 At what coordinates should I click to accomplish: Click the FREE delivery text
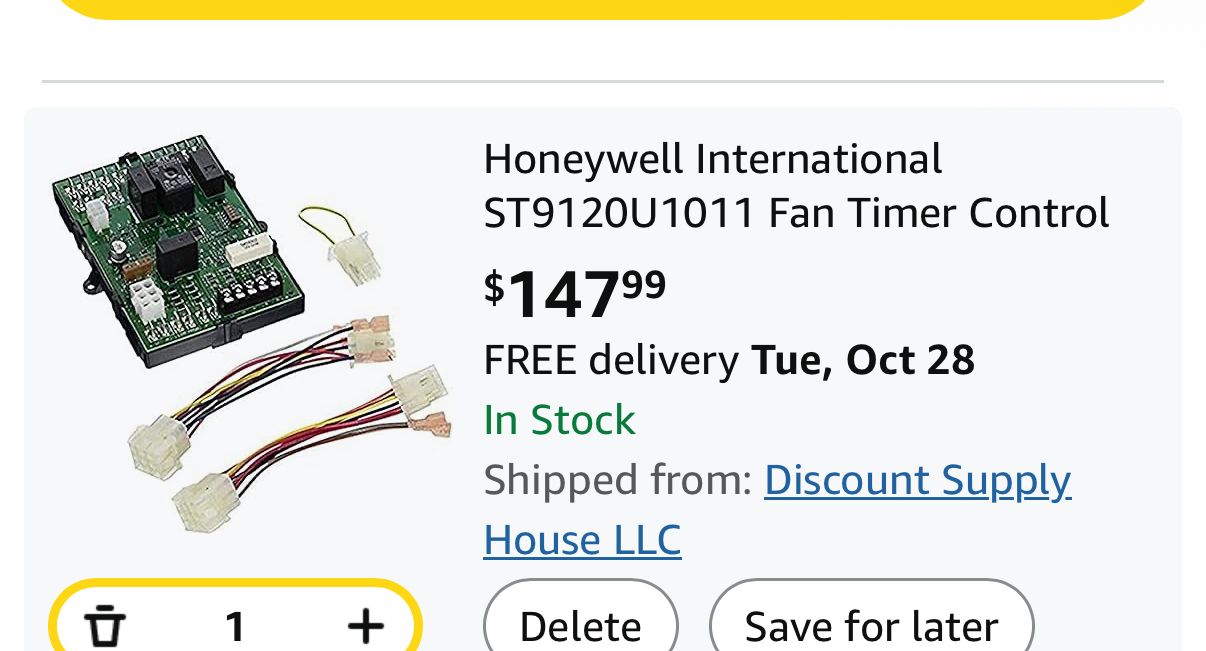610,360
